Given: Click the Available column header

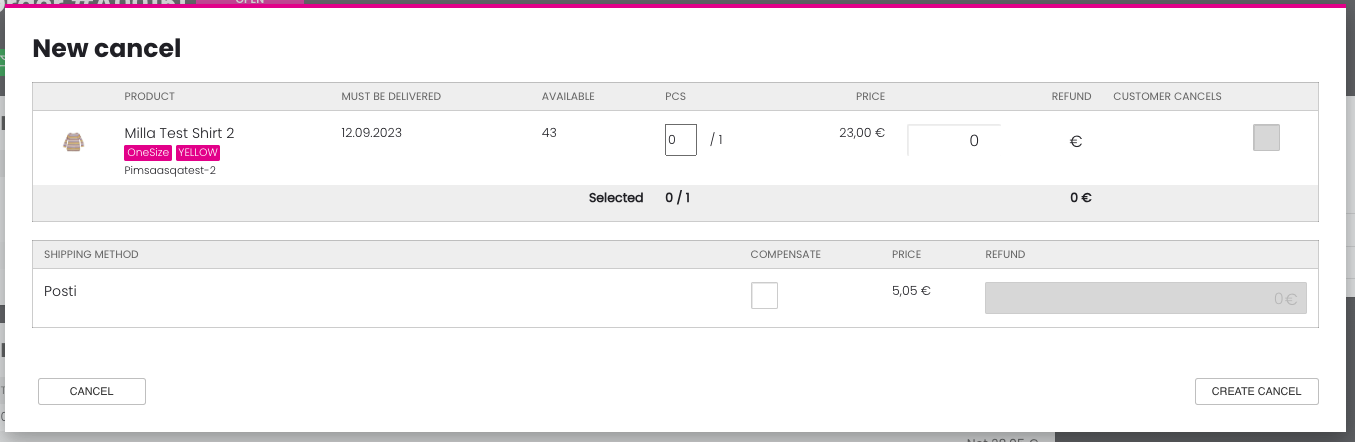Looking at the screenshot, I should (568, 97).
